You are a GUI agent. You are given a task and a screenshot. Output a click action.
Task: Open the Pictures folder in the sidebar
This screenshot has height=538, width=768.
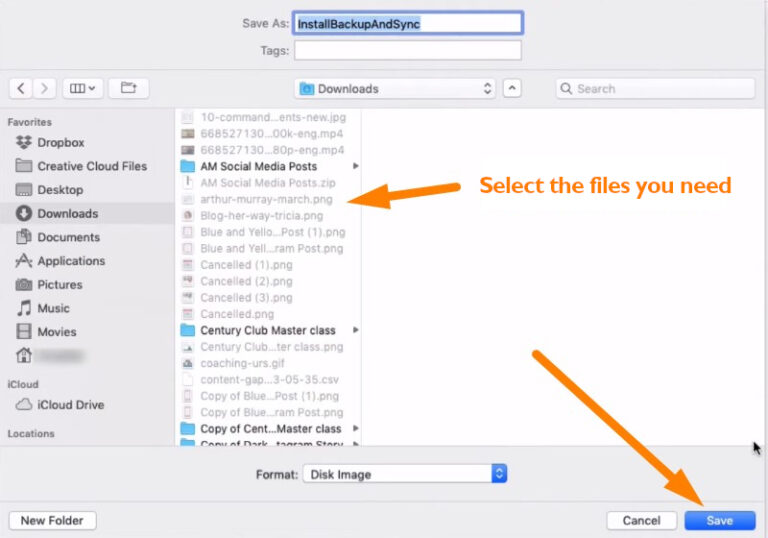coord(59,285)
